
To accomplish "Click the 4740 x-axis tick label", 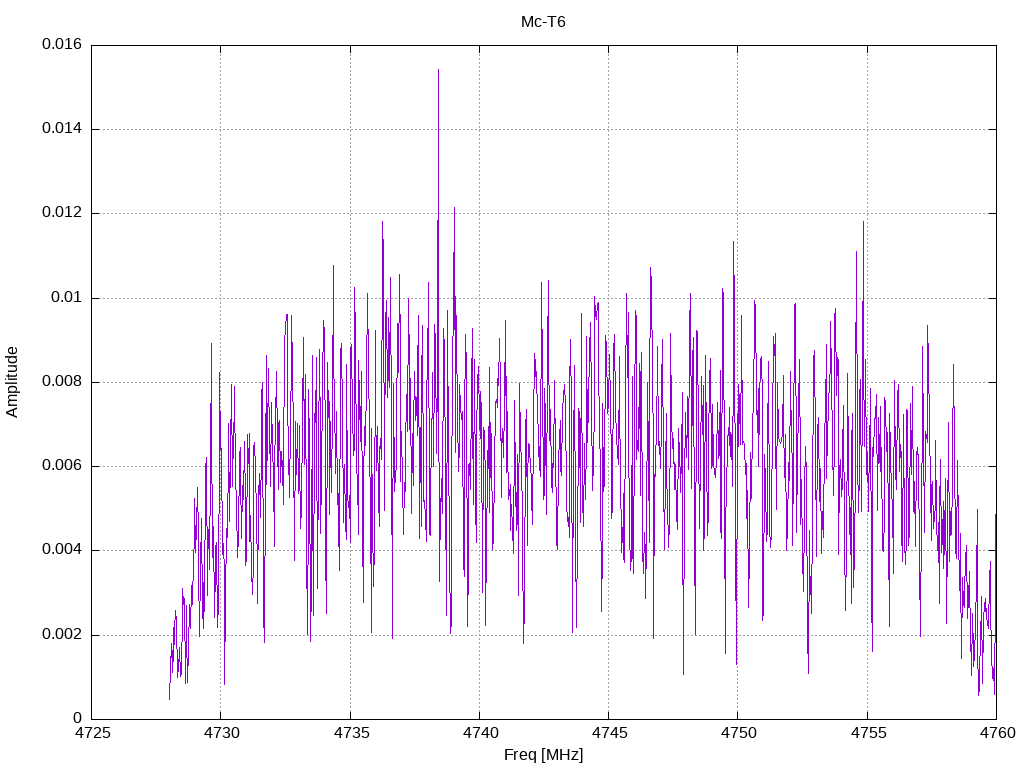I will 480,733.
